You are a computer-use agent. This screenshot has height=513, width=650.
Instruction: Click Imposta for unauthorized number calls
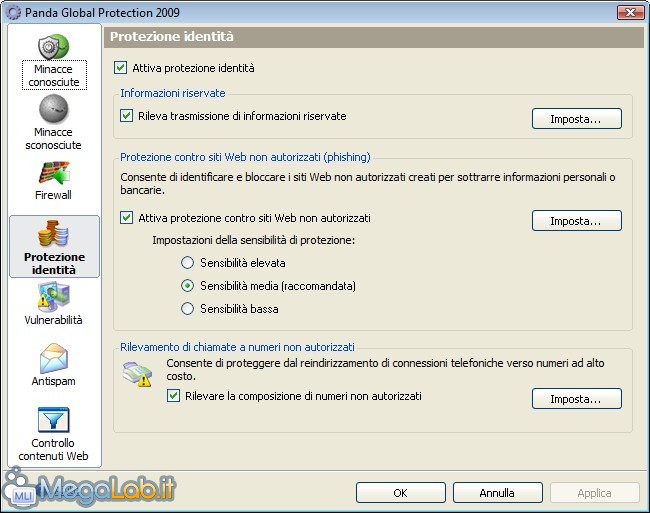click(577, 399)
